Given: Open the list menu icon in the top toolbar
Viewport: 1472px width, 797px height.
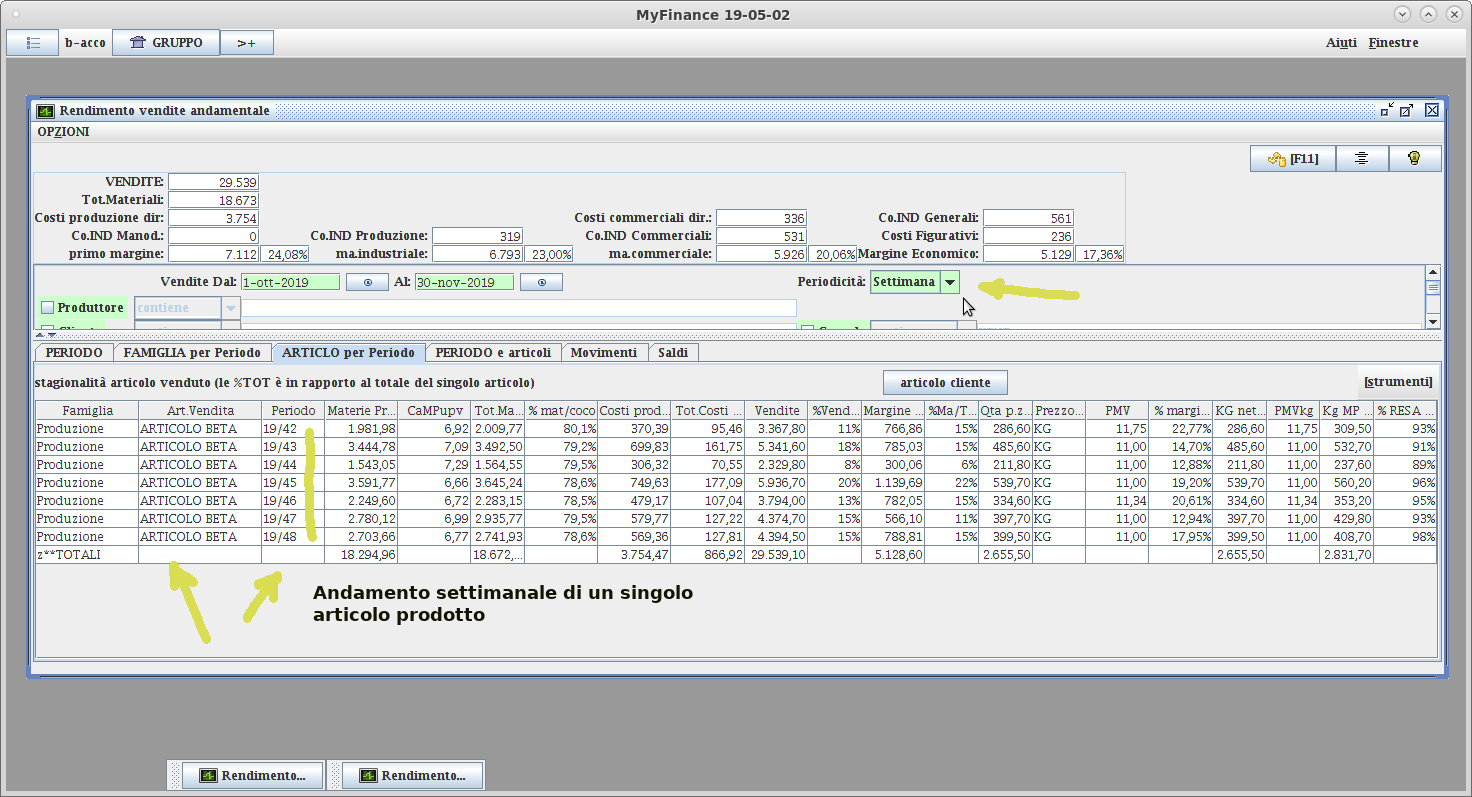Looking at the screenshot, I should pyautogui.click(x=33, y=43).
